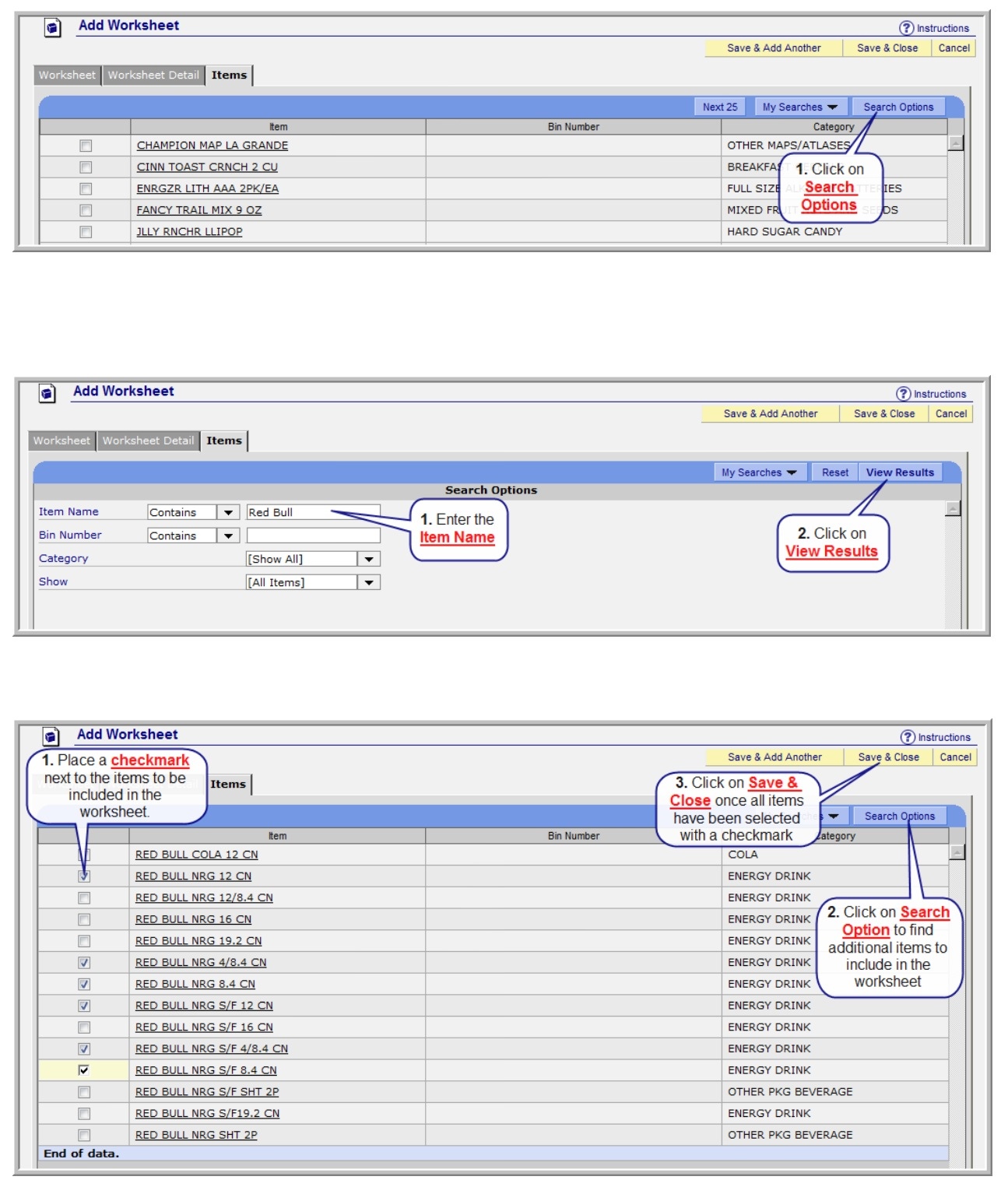
Task: Click the worksheet document icon in bottom window
Action: coord(51,736)
